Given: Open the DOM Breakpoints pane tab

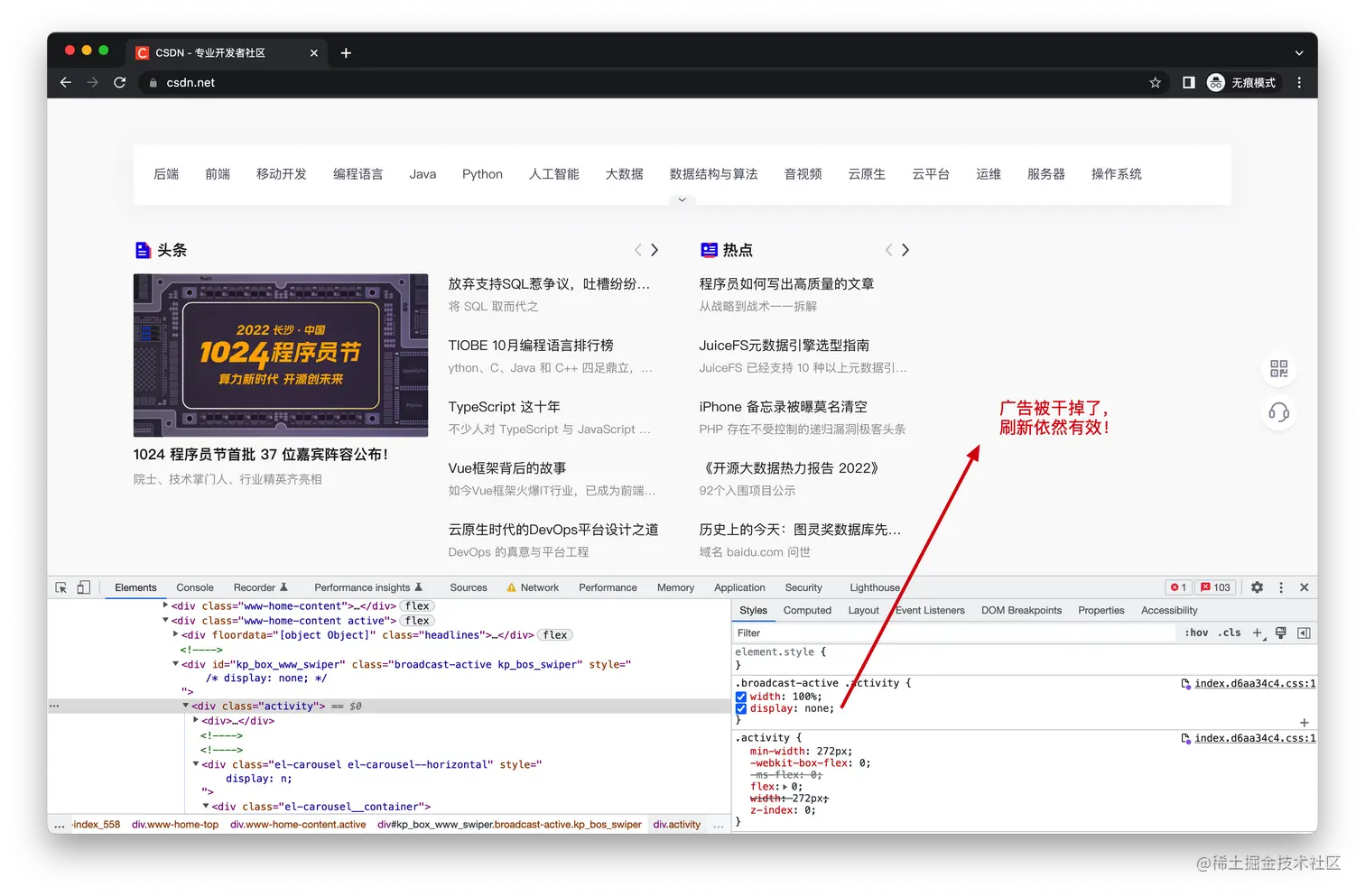Looking at the screenshot, I should pyautogui.click(x=1021, y=611).
